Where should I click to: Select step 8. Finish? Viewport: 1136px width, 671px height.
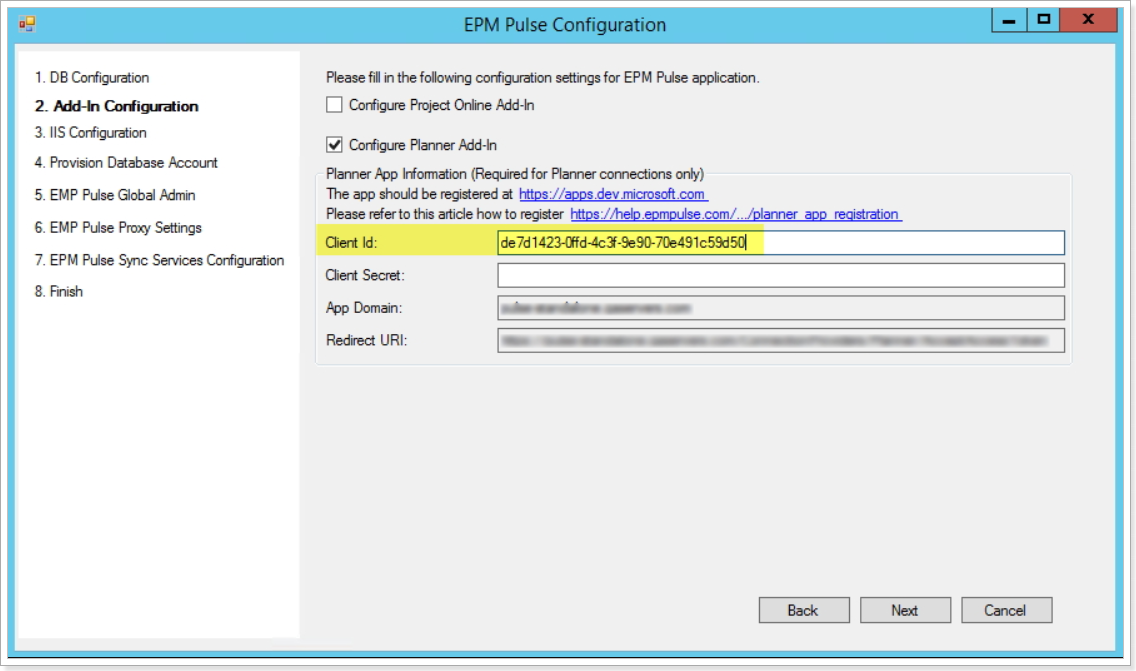(59, 291)
